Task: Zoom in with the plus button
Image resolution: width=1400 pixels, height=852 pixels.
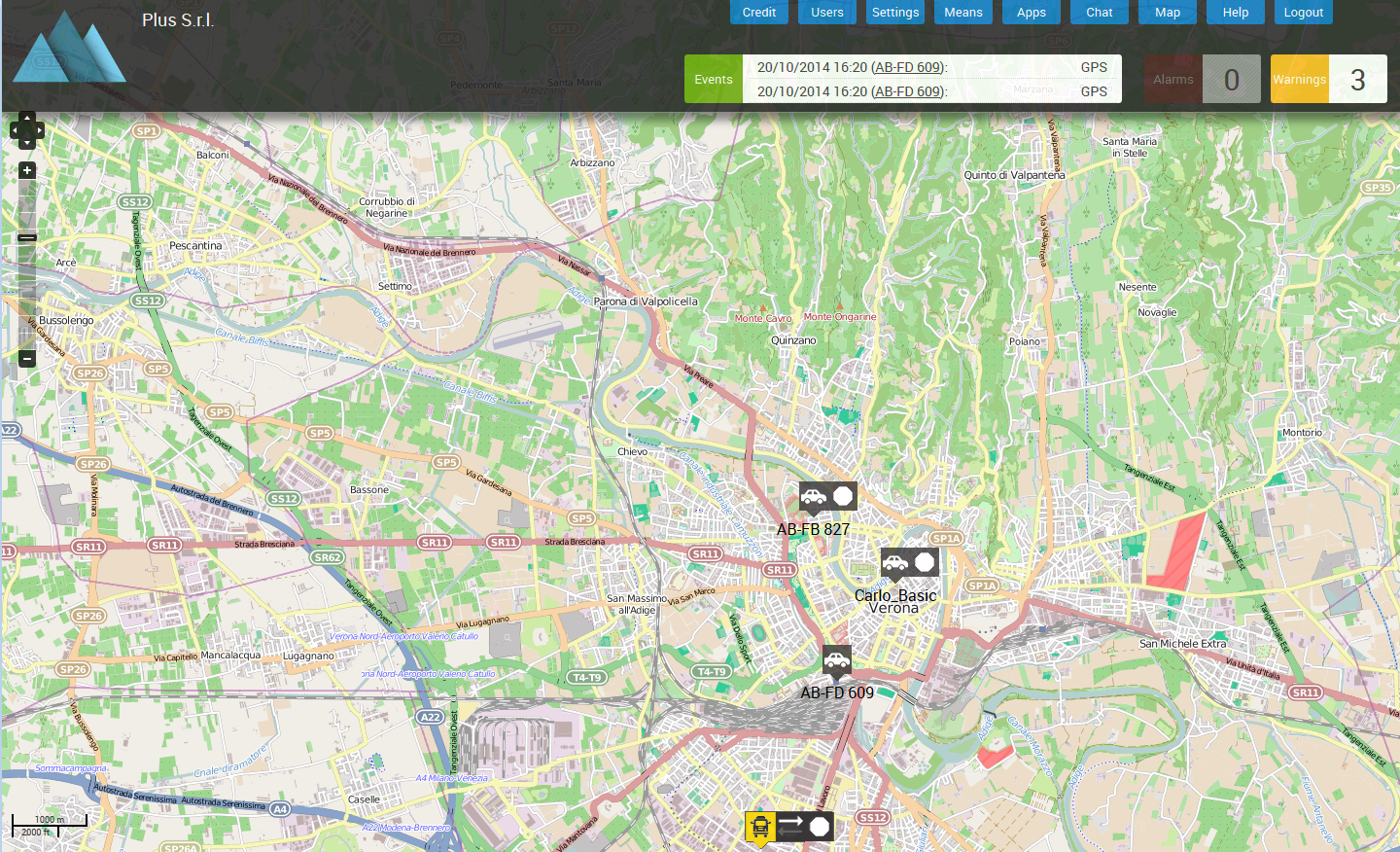Action: pyautogui.click(x=27, y=170)
